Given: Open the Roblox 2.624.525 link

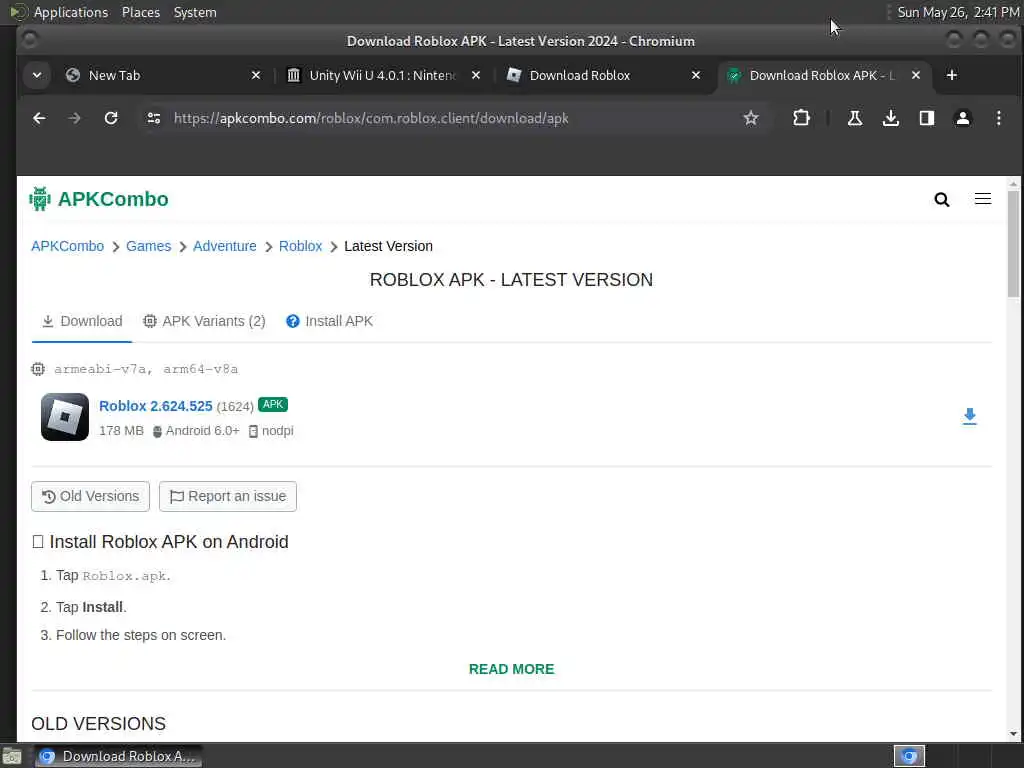Looking at the screenshot, I should [x=155, y=406].
